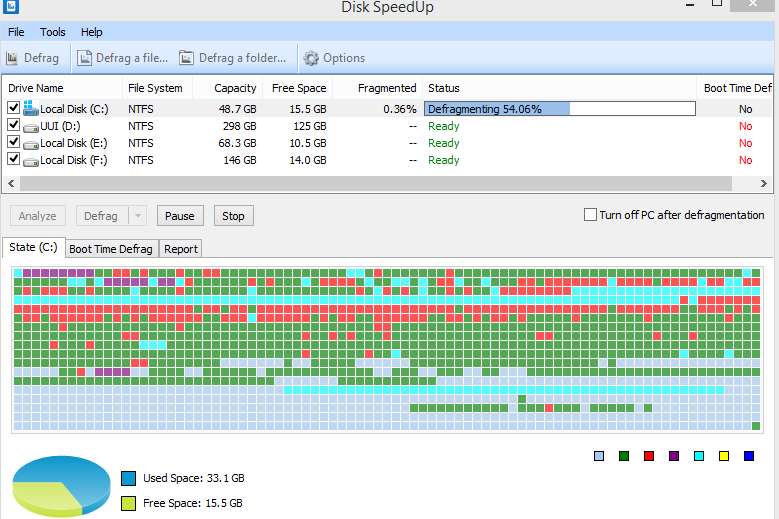Open the Help menu

(x=91, y=32)
